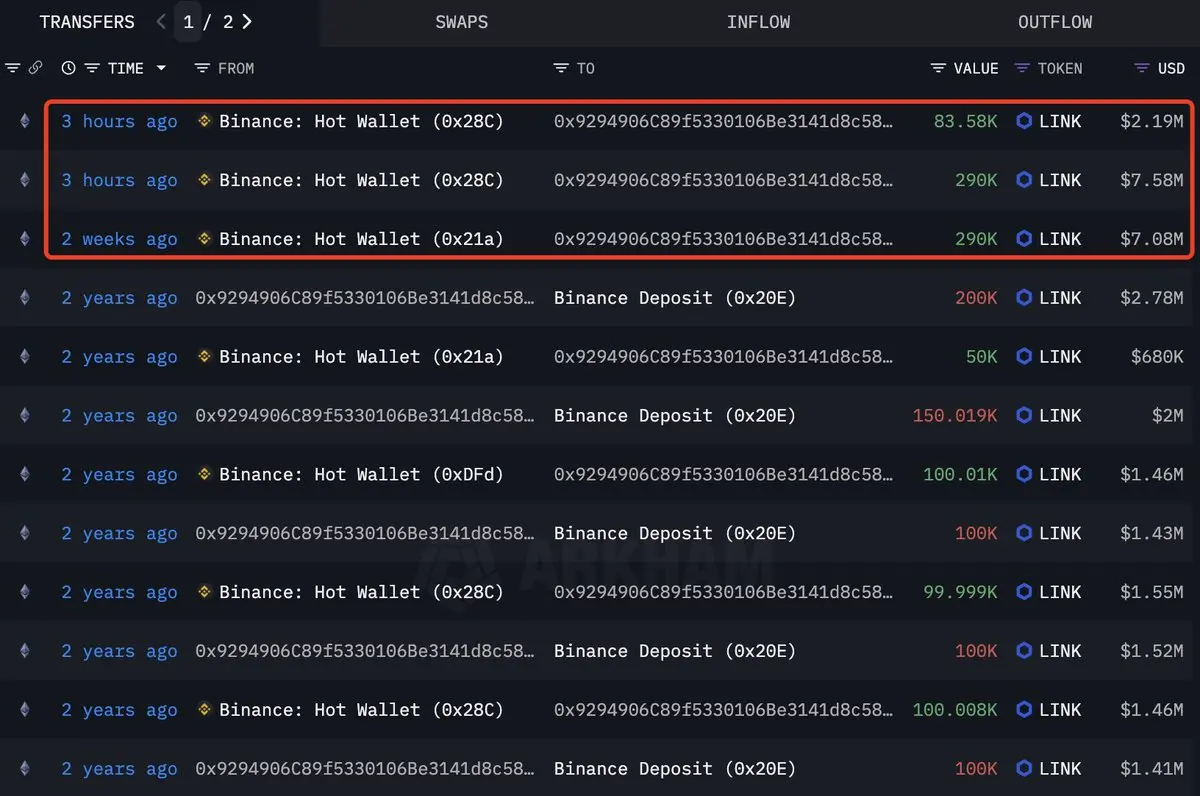The width and height of the screenshot is (1200, 796).
Task: Open Binance: Hot Wallet (0x21a) on $7.08M row
Action: (361, 239)
